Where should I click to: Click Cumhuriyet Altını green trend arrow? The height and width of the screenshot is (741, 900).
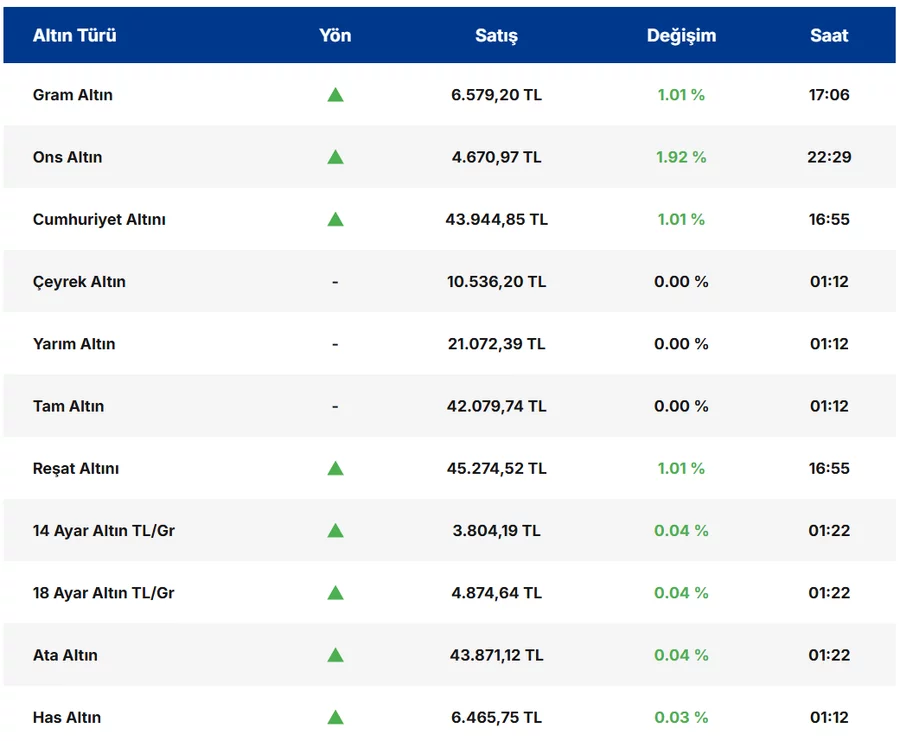(335, 219)
